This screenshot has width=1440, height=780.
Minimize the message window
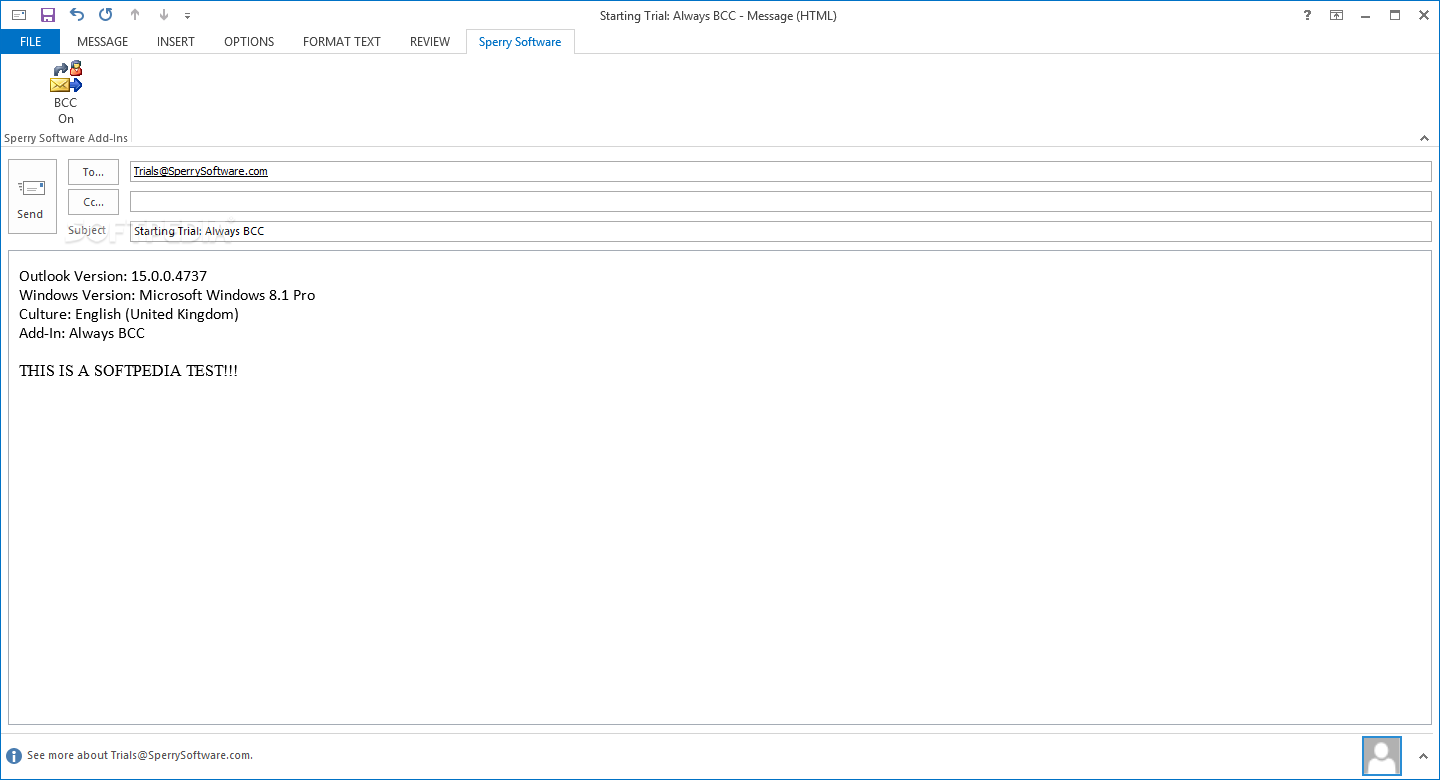tap(1365, 15)
